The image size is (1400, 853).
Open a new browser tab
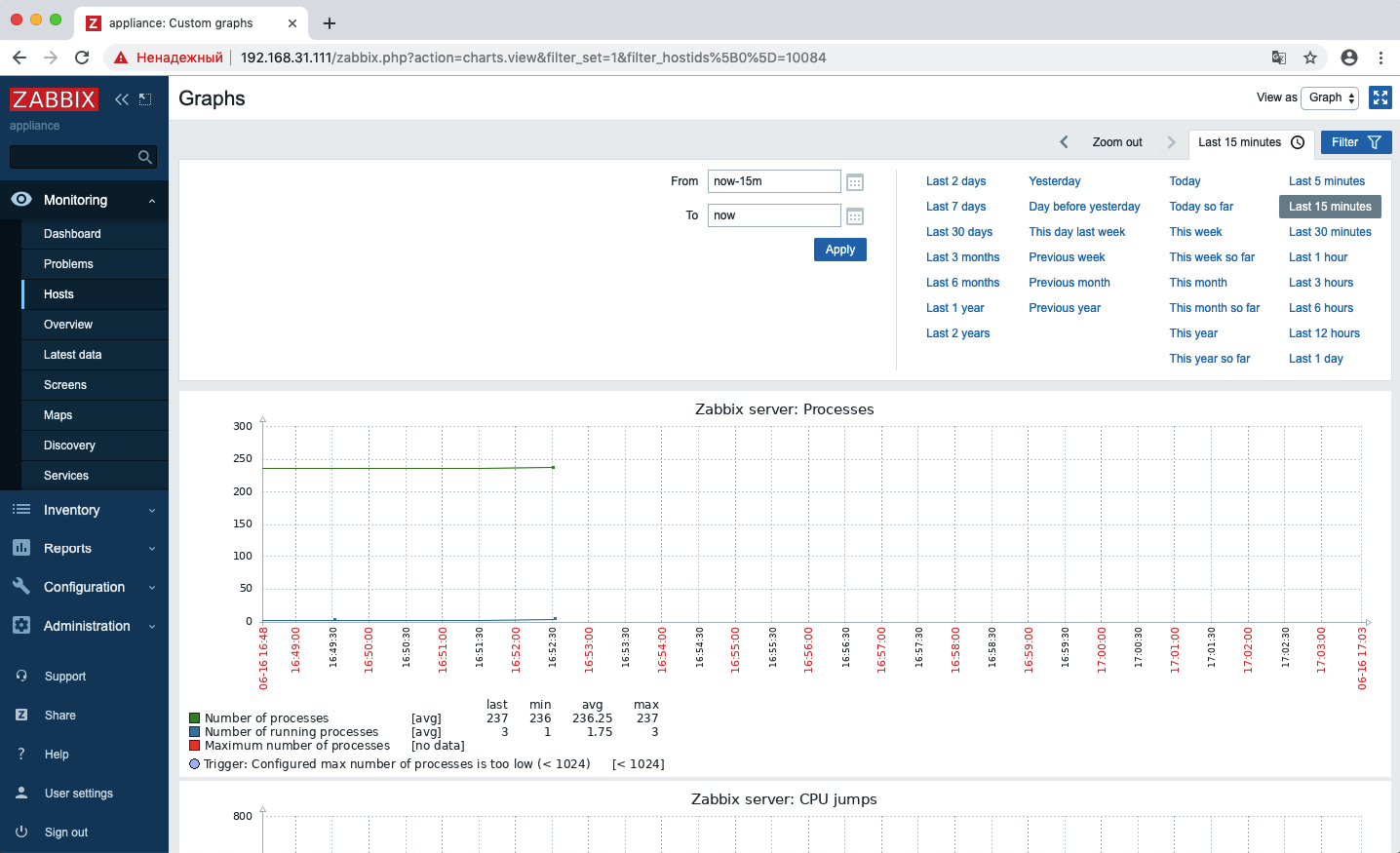330,23
